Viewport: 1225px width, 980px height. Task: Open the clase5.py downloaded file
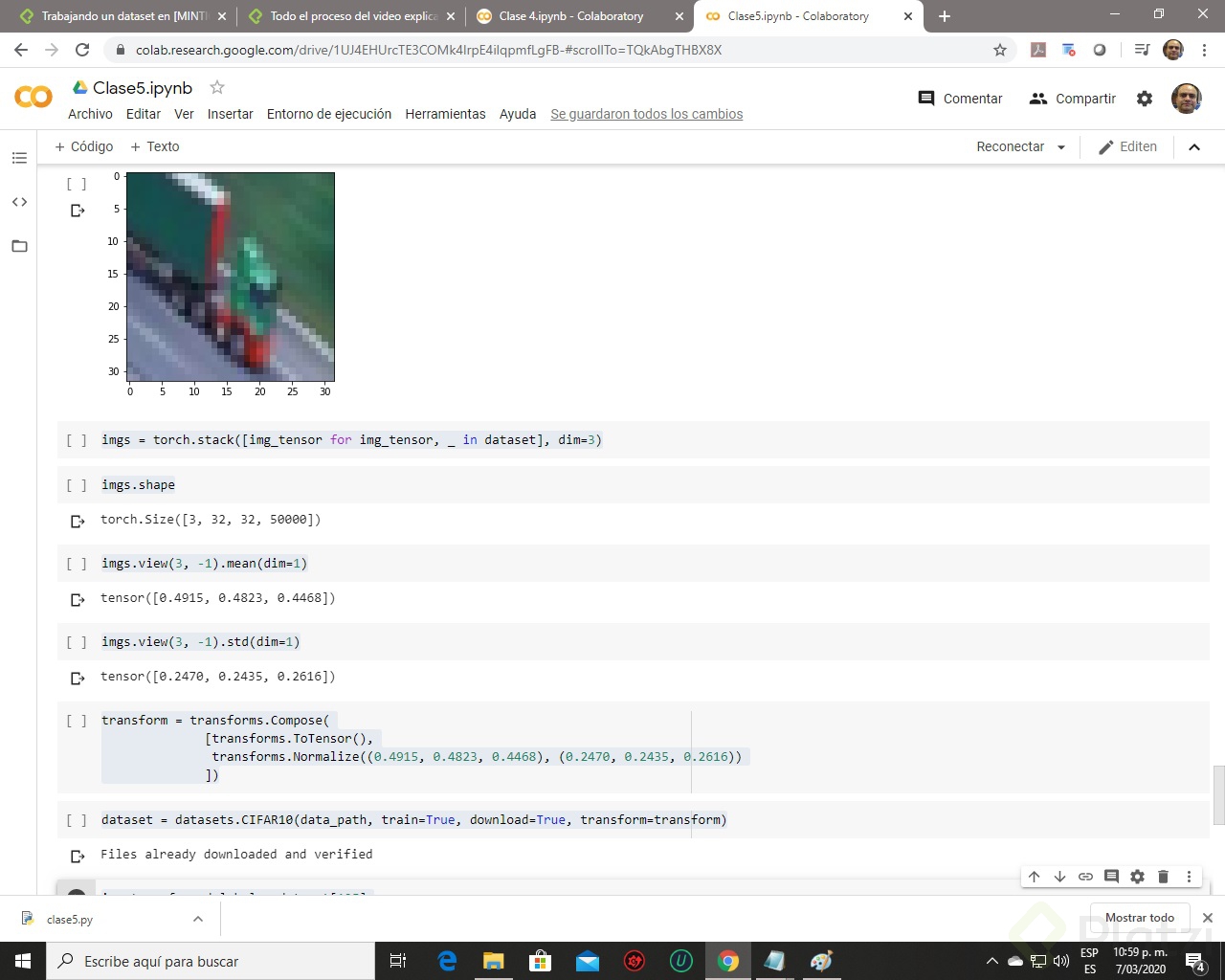(70, 919)
